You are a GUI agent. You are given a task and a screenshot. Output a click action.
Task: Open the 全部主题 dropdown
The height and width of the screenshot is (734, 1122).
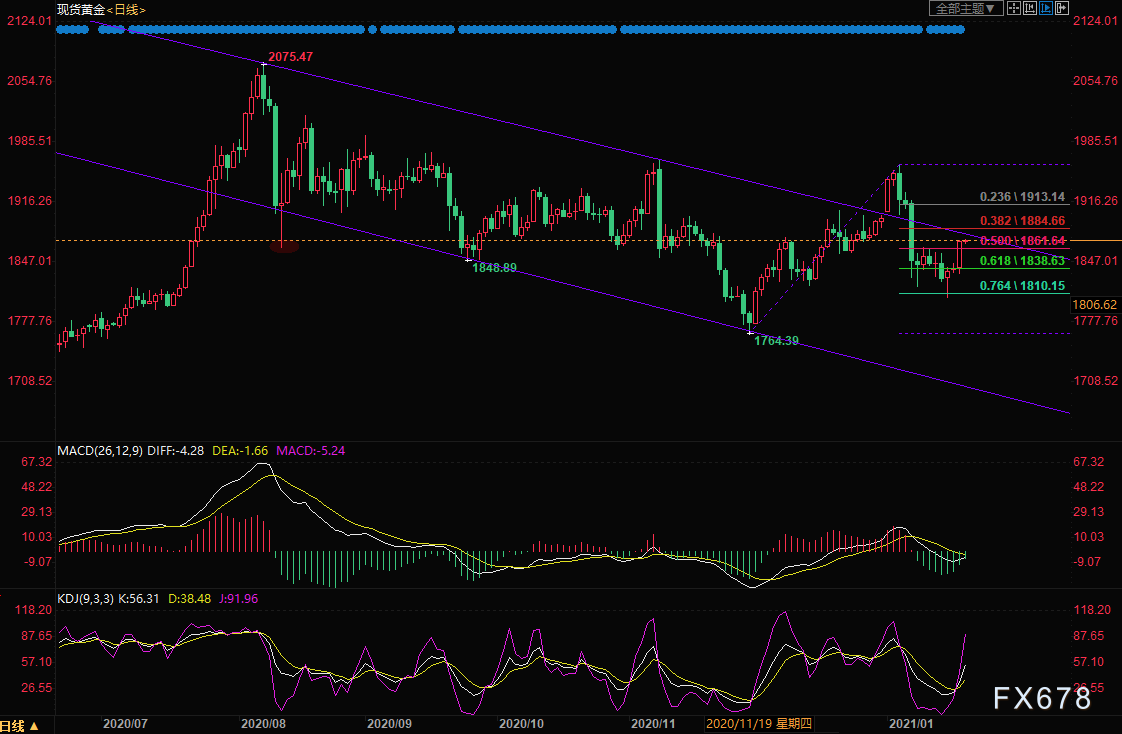[965, 9]
